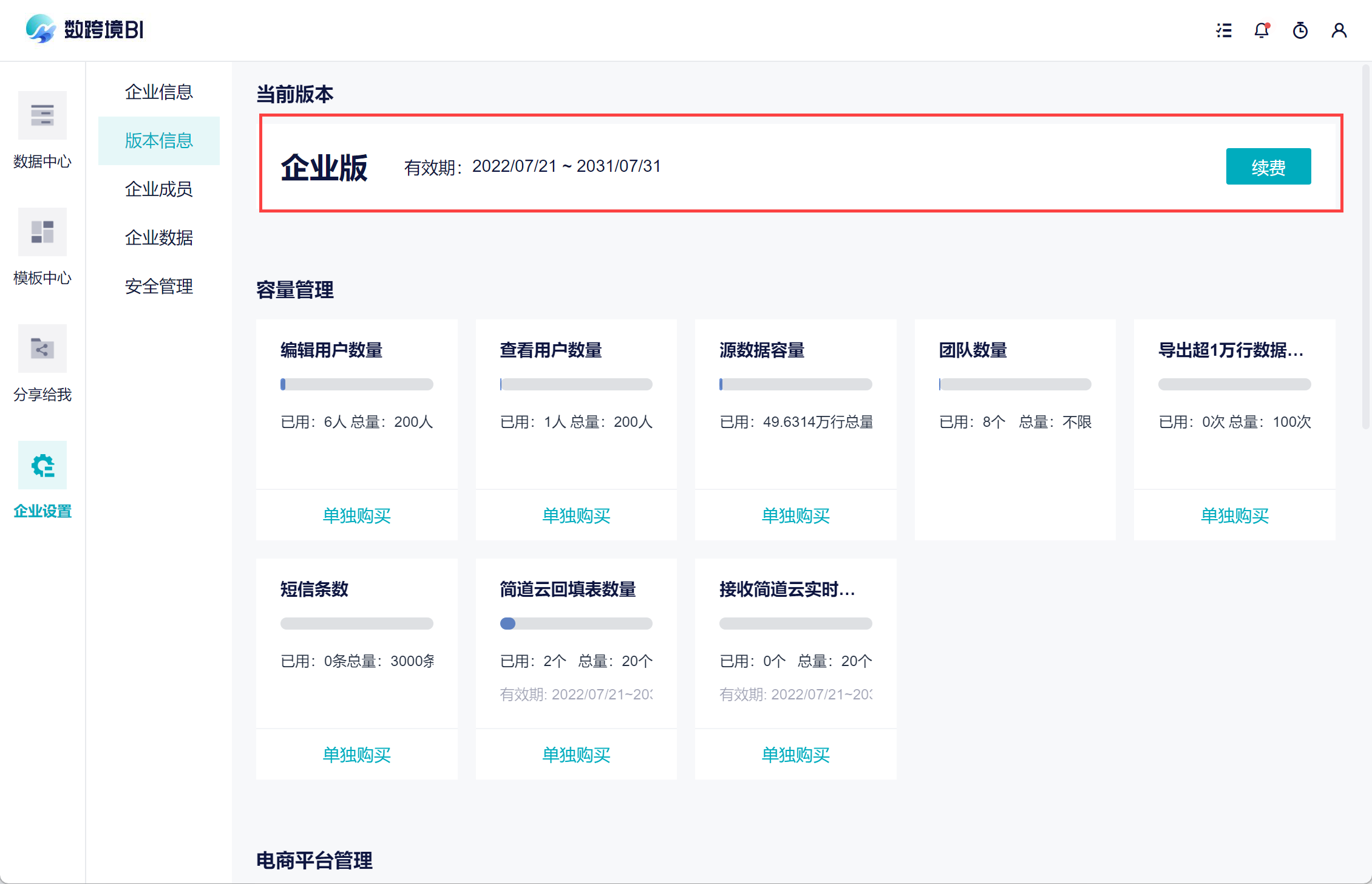The image size is (1372, 884).
Task: Open the timer/schedule clock icon
Action: [1300, 30]
